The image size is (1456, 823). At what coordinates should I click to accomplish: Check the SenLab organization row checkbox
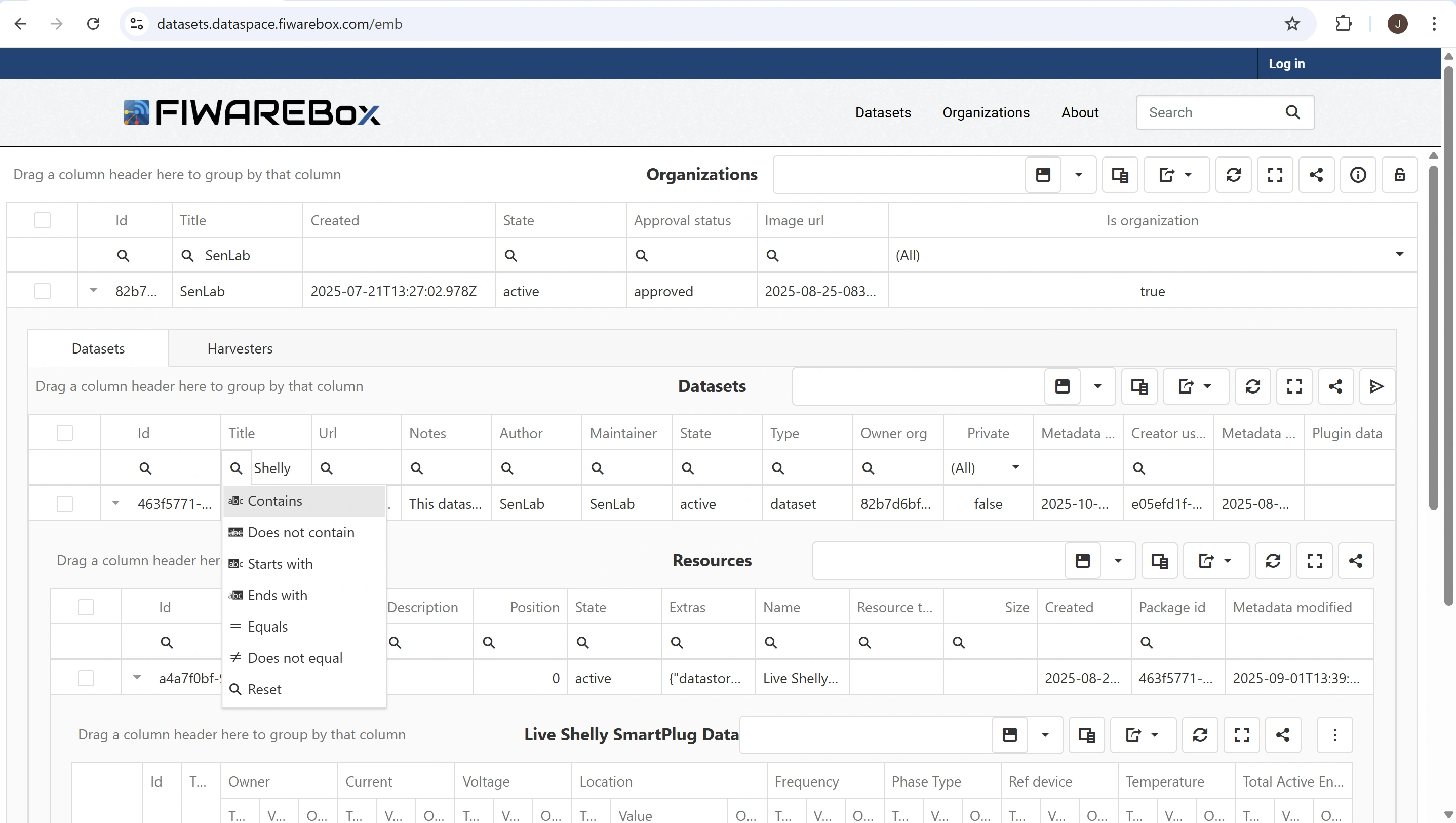[x=43, y=292]
